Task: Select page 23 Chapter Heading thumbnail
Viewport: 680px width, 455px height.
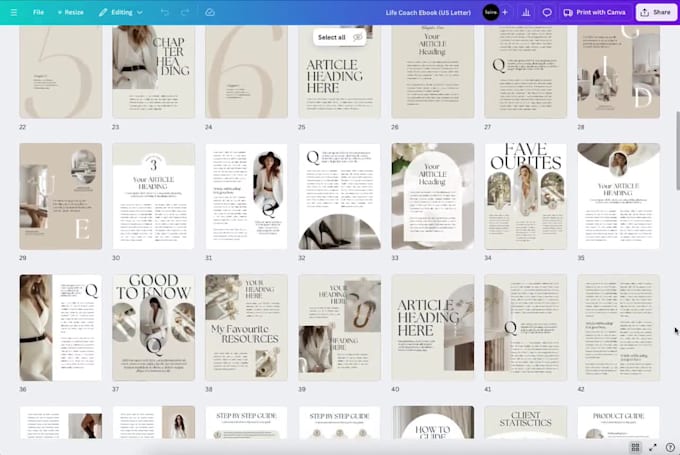Action: [154, 72]
